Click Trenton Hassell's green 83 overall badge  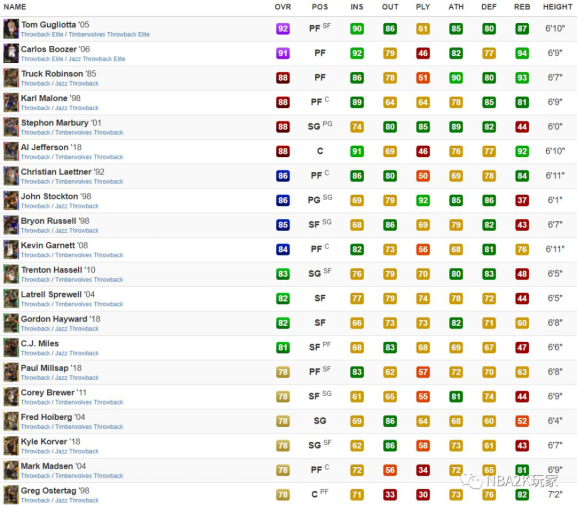click(x=283, y=274)
